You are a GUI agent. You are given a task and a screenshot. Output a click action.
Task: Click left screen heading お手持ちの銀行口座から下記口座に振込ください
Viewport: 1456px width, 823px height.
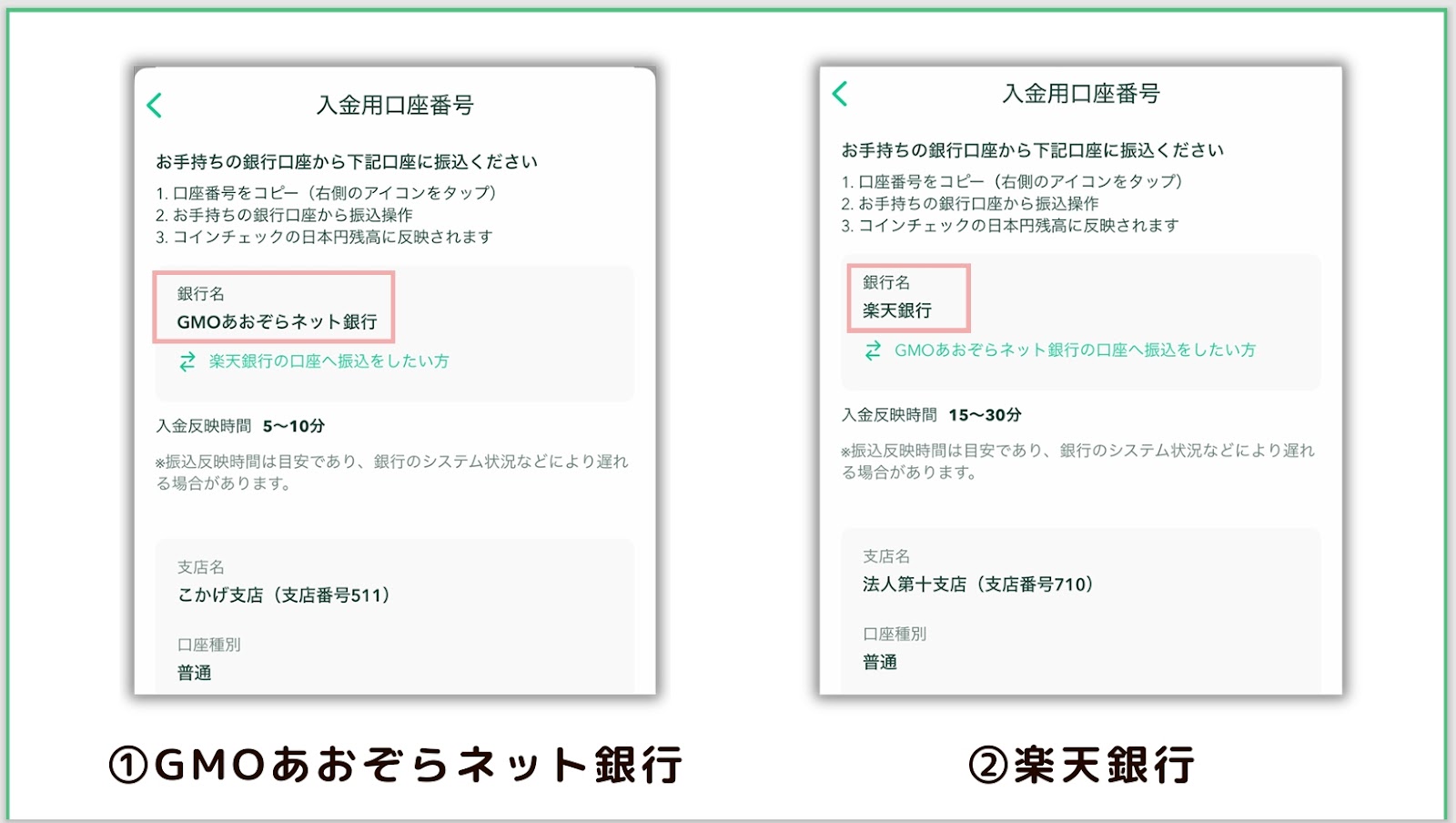[347, 162]
